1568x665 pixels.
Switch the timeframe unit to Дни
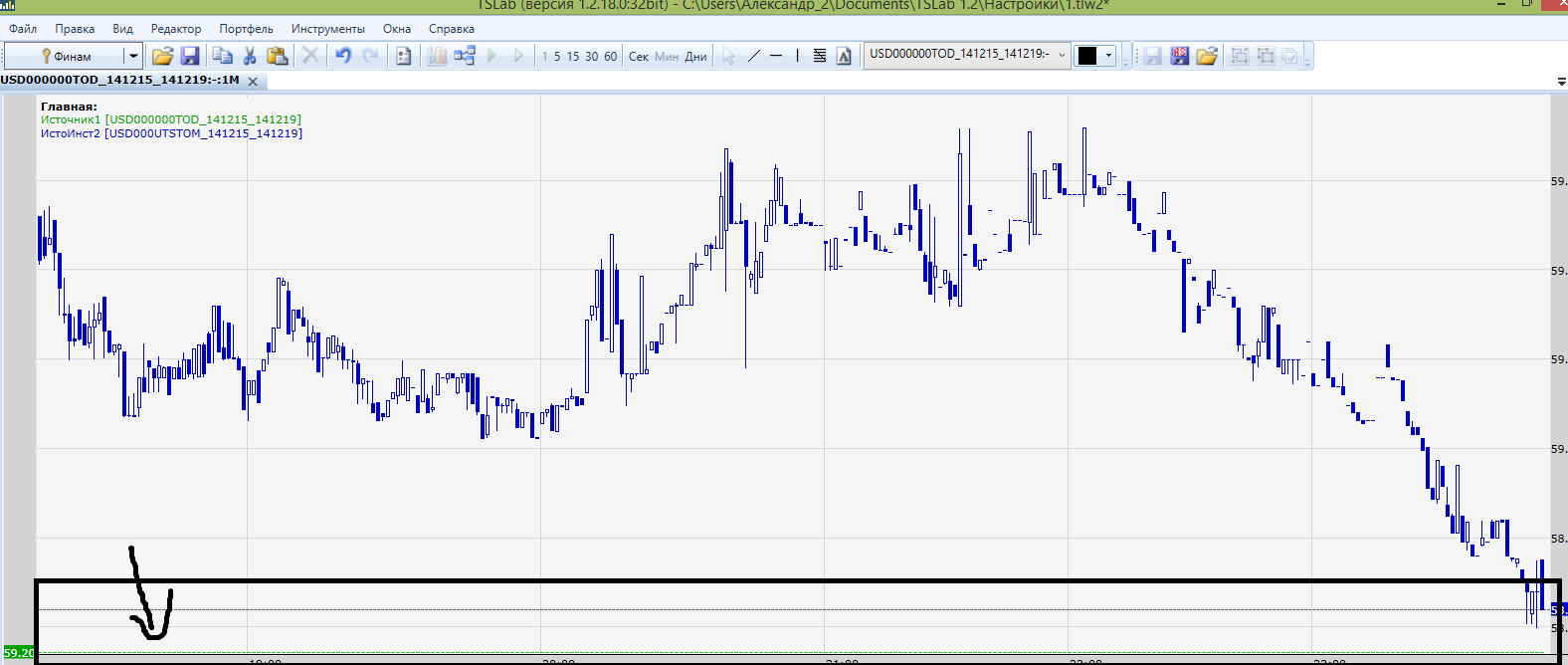[695, 57]
